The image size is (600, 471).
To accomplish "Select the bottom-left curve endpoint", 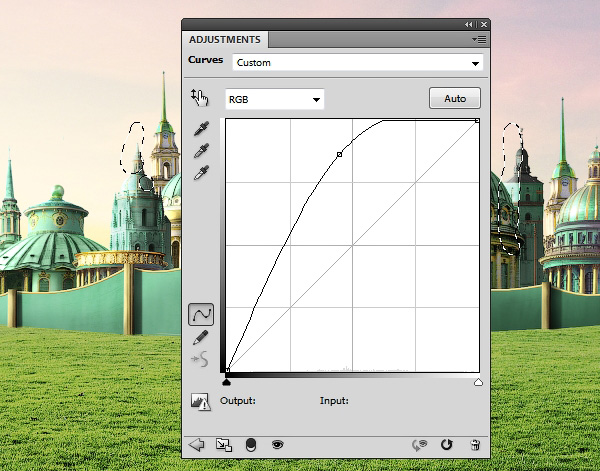I will [x=227, y=370].
